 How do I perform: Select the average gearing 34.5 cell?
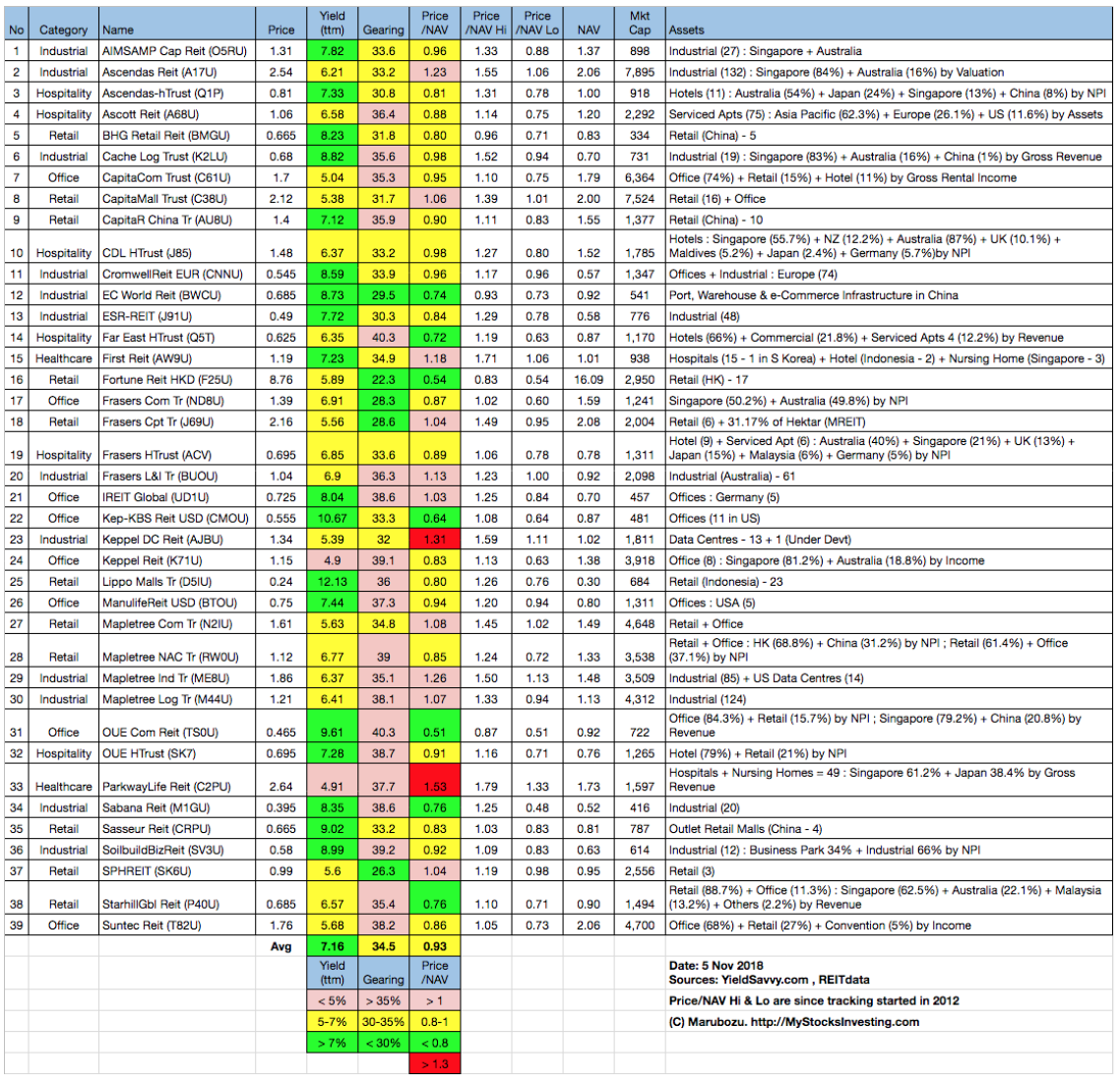384,946
